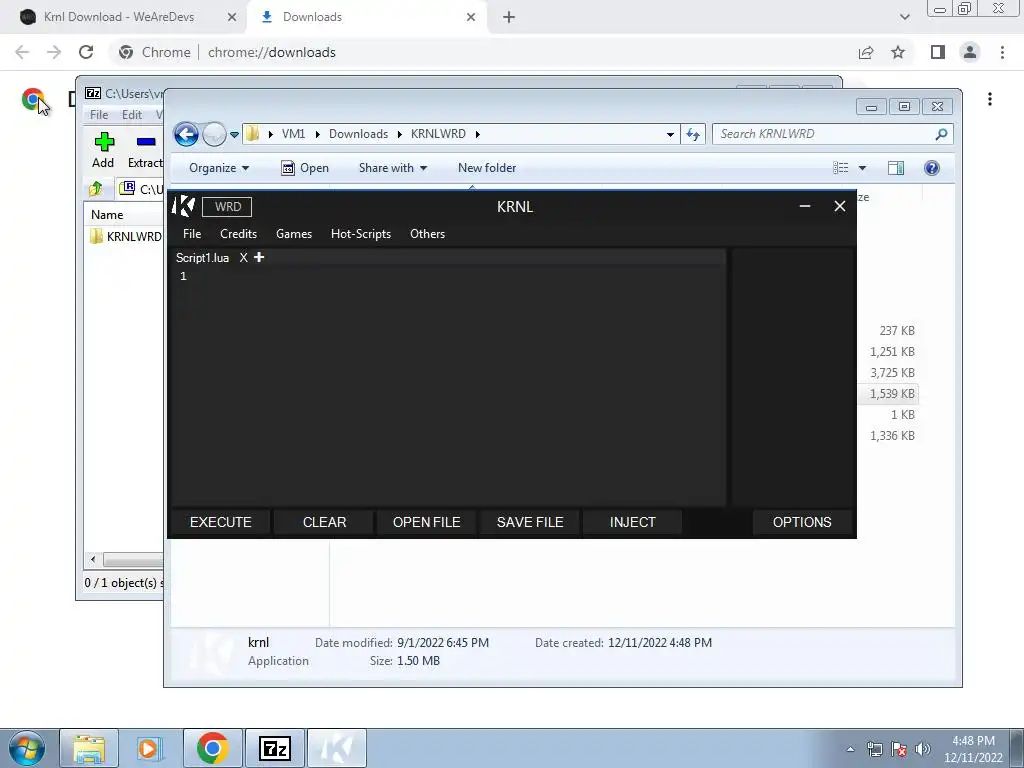Open the File menu in 7-Zip
The image size is (1024, 768).
tap(99, 115)
